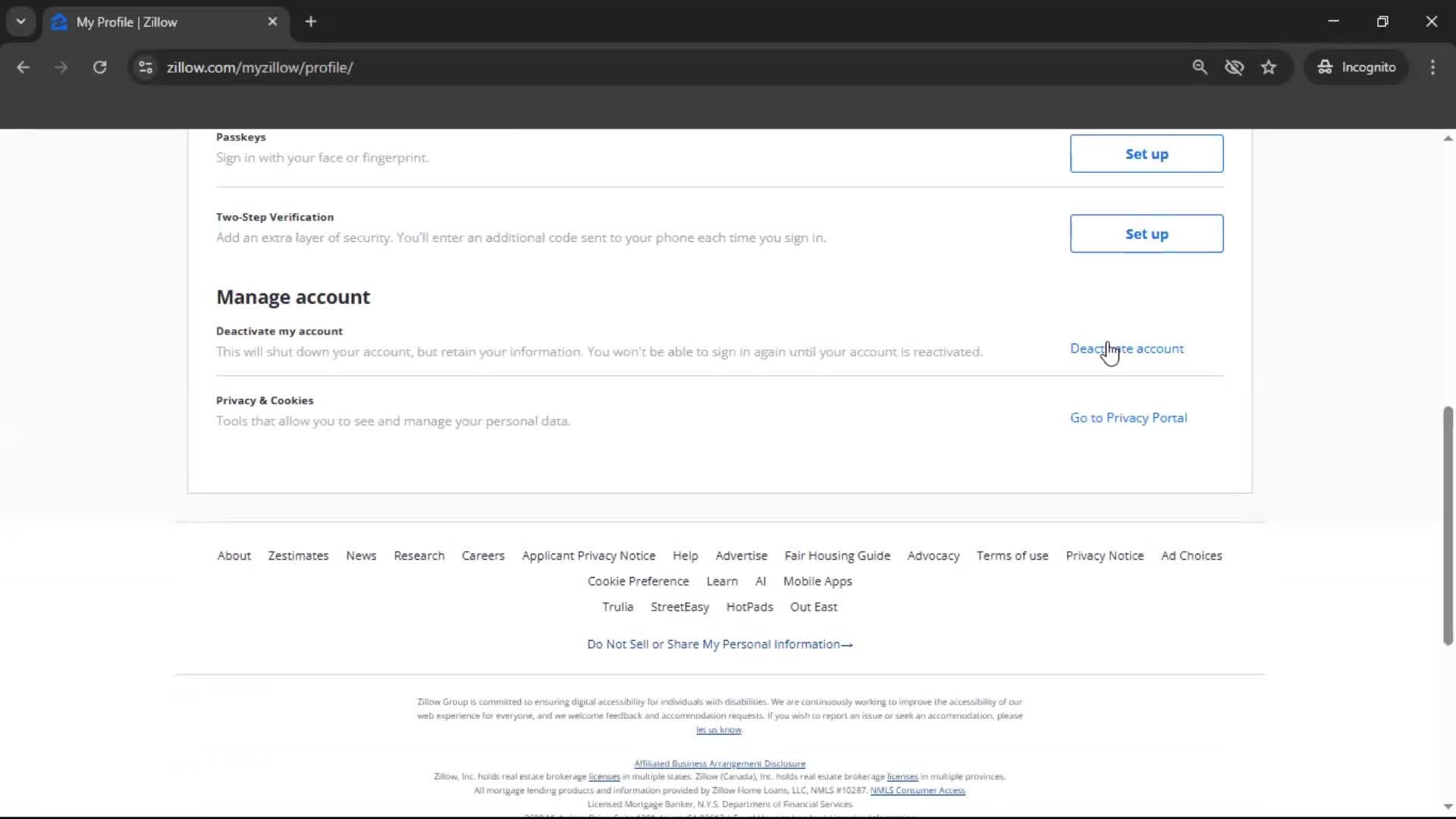1456x819 pixels.
Task: Open Cookie Preference footer link
Action: 638,582
